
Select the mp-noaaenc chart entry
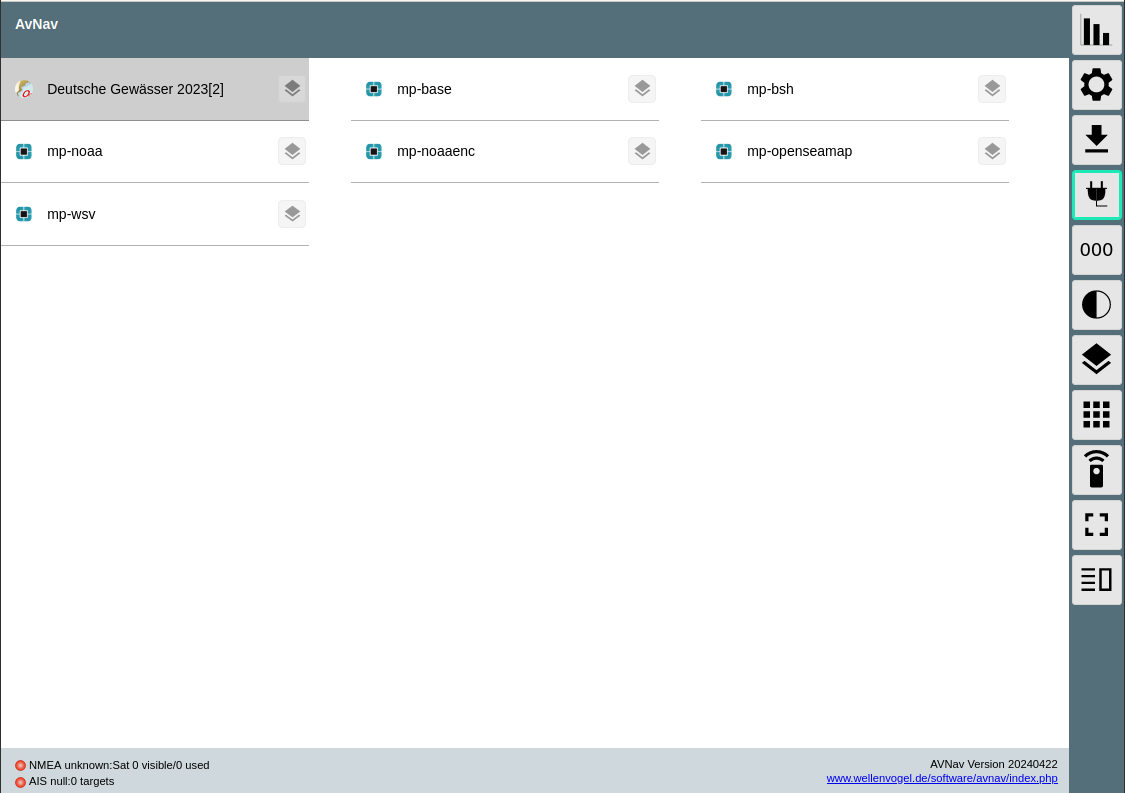point(505,151)
